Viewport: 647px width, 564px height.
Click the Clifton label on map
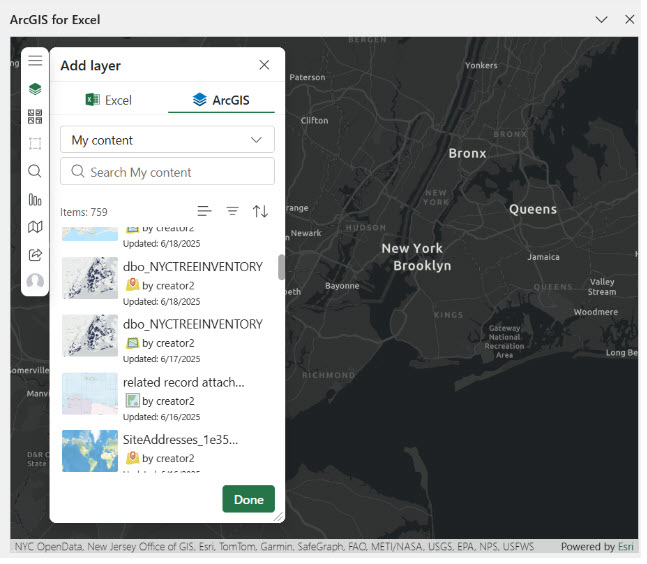[x=314, y=120]
